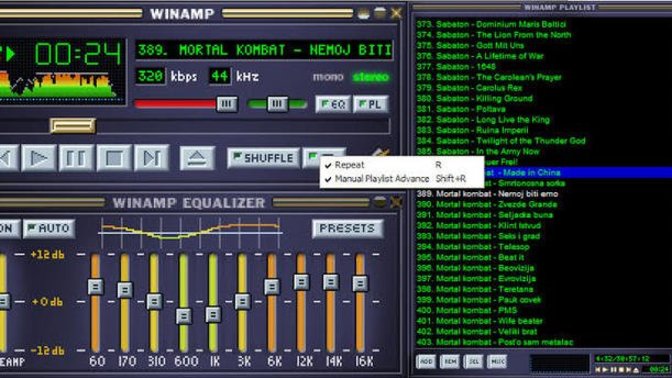Open the playlist REM button menu
Screen dimensions: 672x378
[450, 362]
